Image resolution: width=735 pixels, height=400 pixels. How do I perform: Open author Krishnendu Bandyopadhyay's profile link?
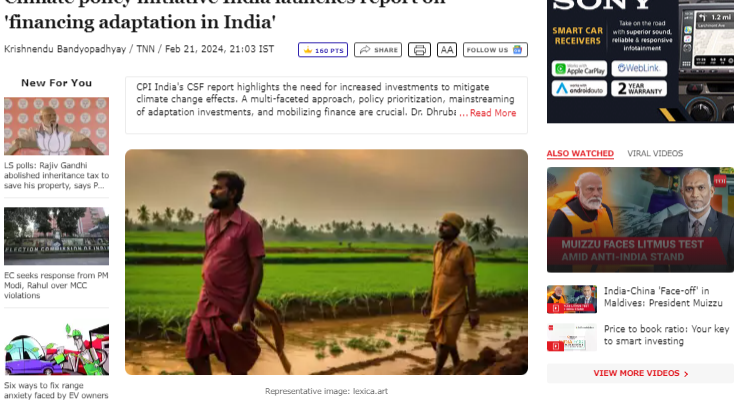pos(65,49)
